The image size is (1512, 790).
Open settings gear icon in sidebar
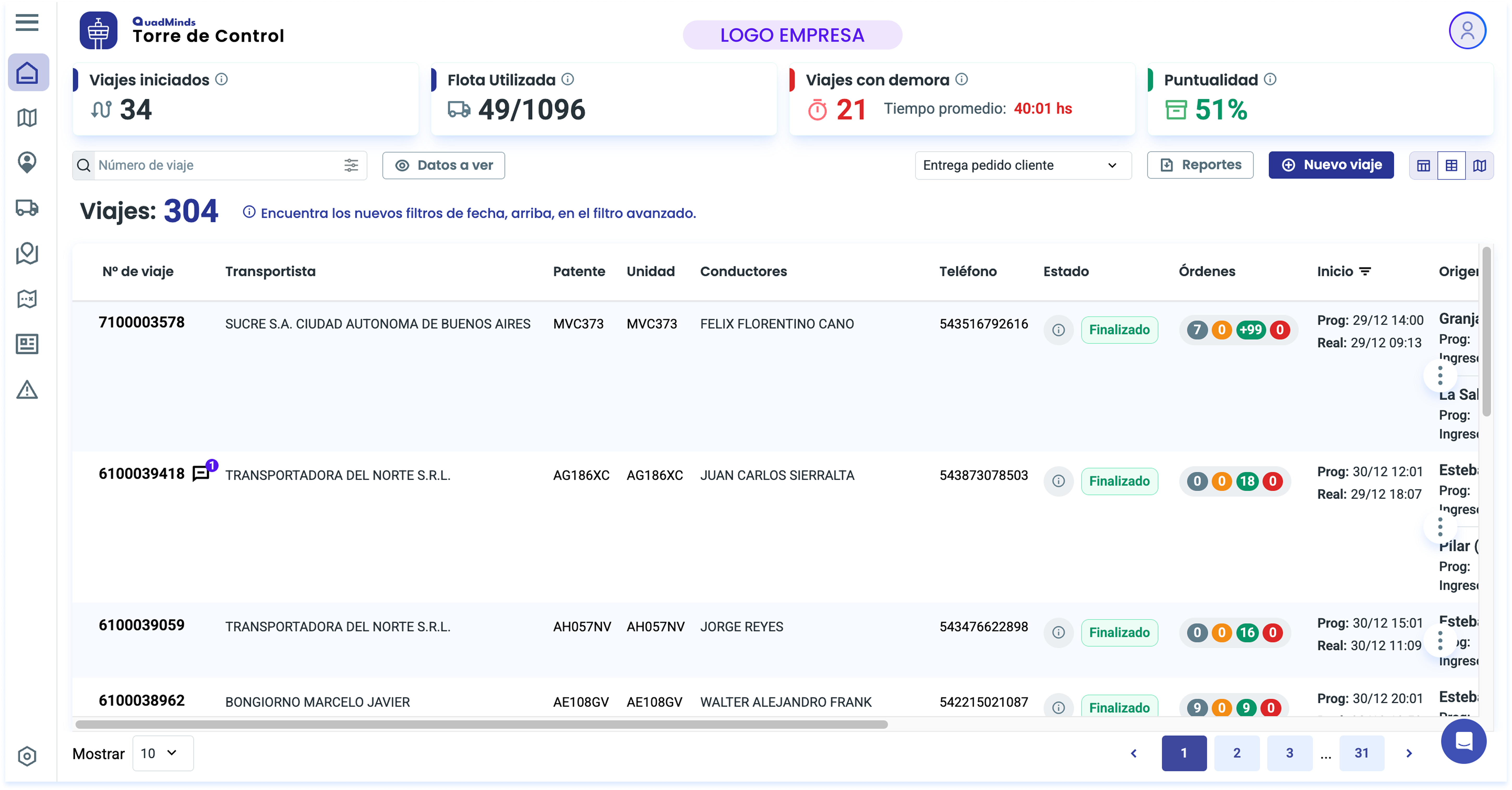click(27, 756)
